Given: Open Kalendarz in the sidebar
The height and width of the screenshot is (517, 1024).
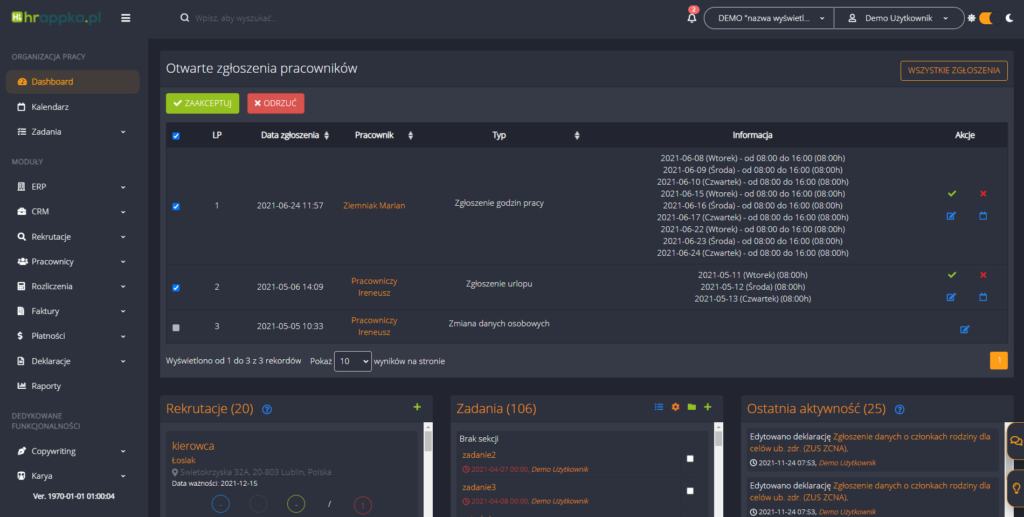Looking at the screenshot, I should point(50,106).
